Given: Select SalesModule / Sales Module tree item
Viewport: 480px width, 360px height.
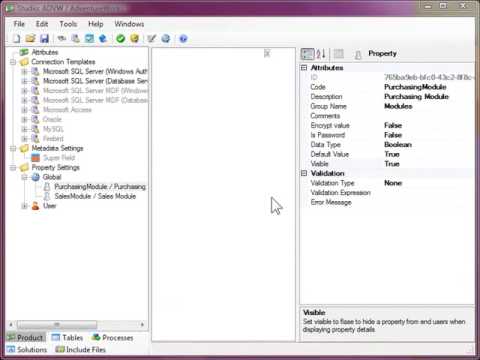Looking at the screenshot, I should [95, 196].
